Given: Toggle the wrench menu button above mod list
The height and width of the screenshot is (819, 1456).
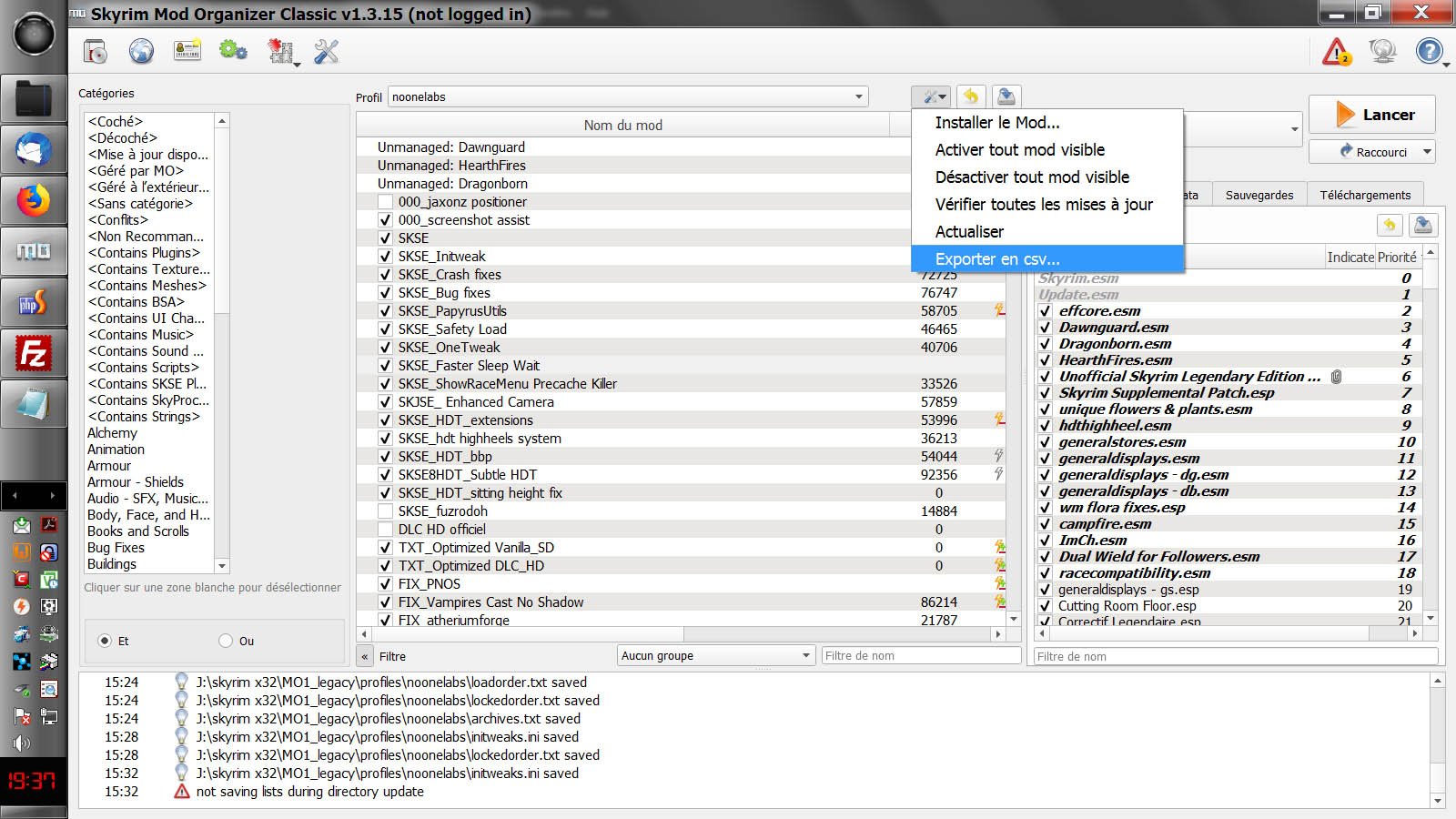Looking at the screenshot, I should 931,96.
